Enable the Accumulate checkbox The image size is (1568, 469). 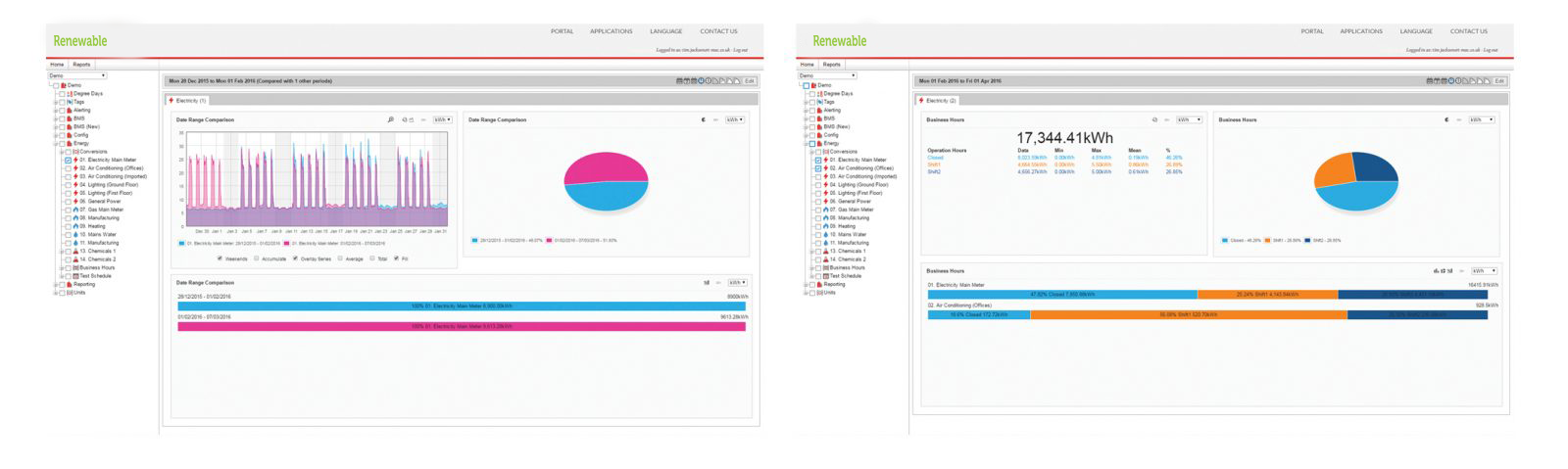257,258
